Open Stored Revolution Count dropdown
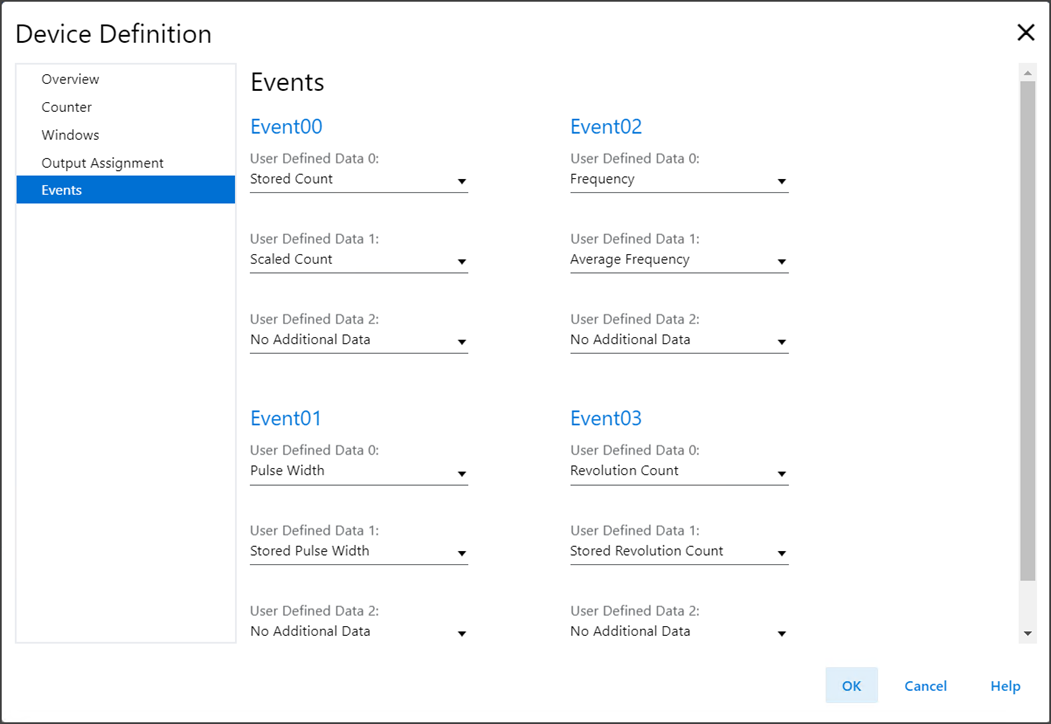Screen dimensions: 1051x724 point(678,551)
